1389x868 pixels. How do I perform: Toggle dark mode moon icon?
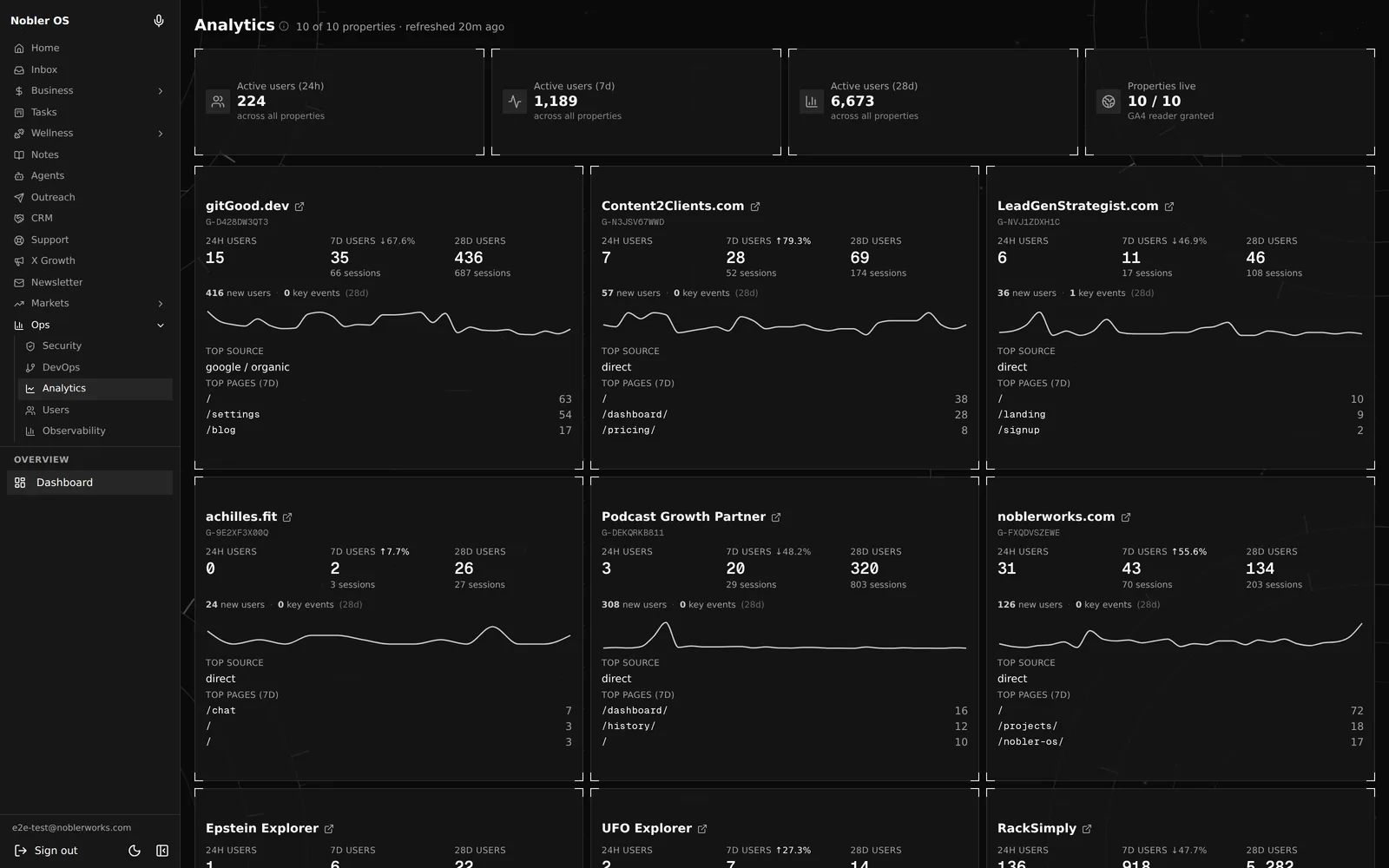pos(135,851)
